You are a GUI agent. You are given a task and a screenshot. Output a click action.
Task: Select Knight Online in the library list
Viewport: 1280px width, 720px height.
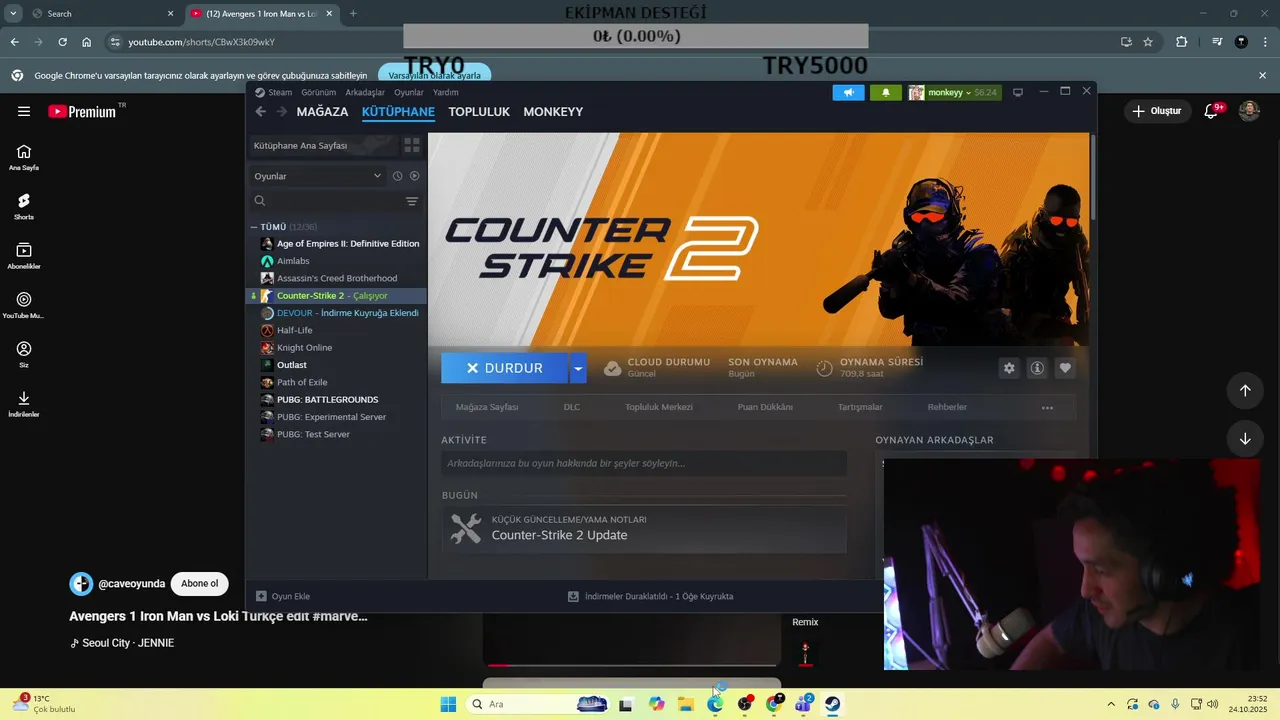pyautogui.click(x=305, y=347)
